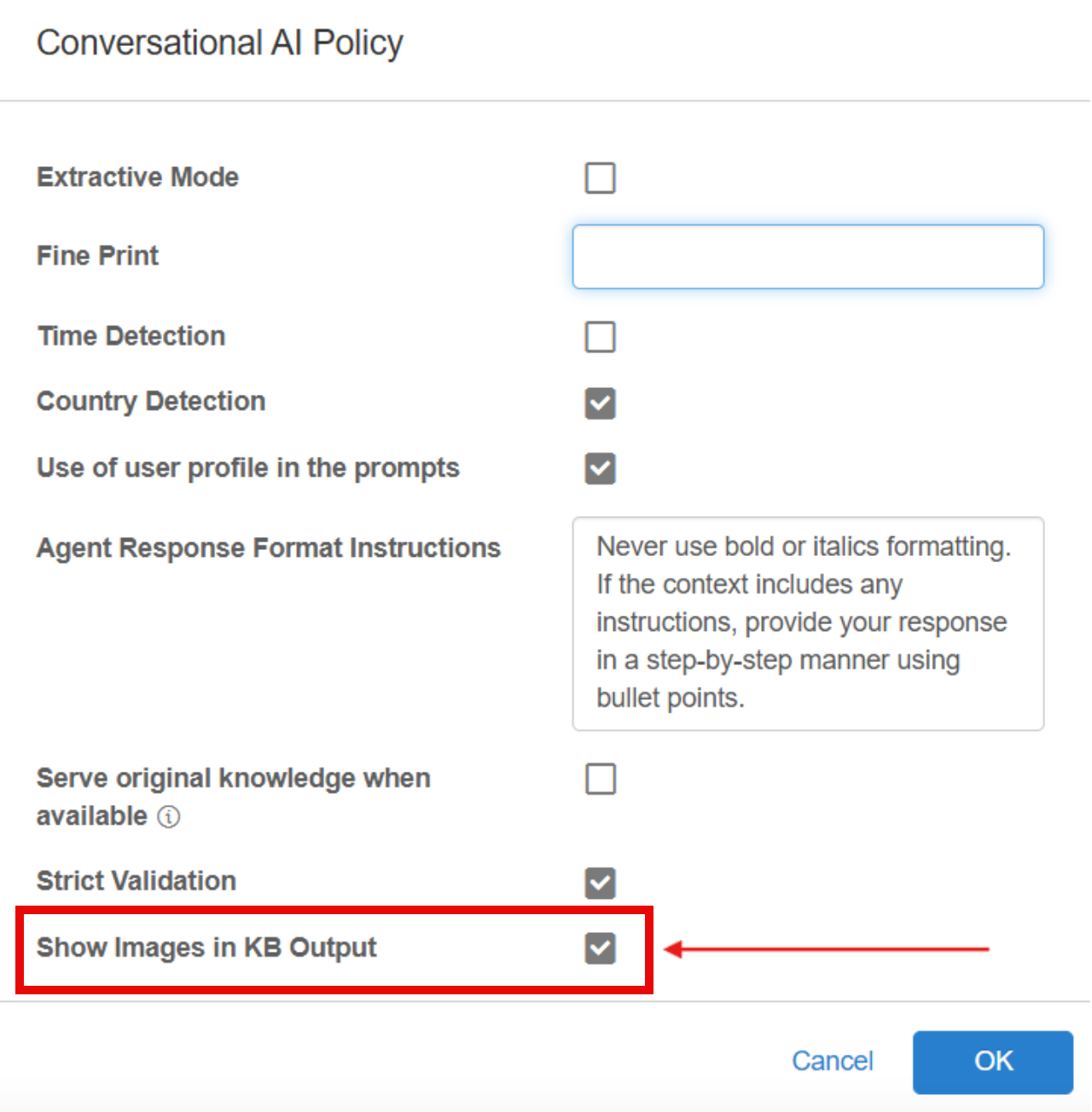Turn off the Strict Validation checkbox
The width and height of the screenshot is (1092, 1112).
tap(601, 883)
